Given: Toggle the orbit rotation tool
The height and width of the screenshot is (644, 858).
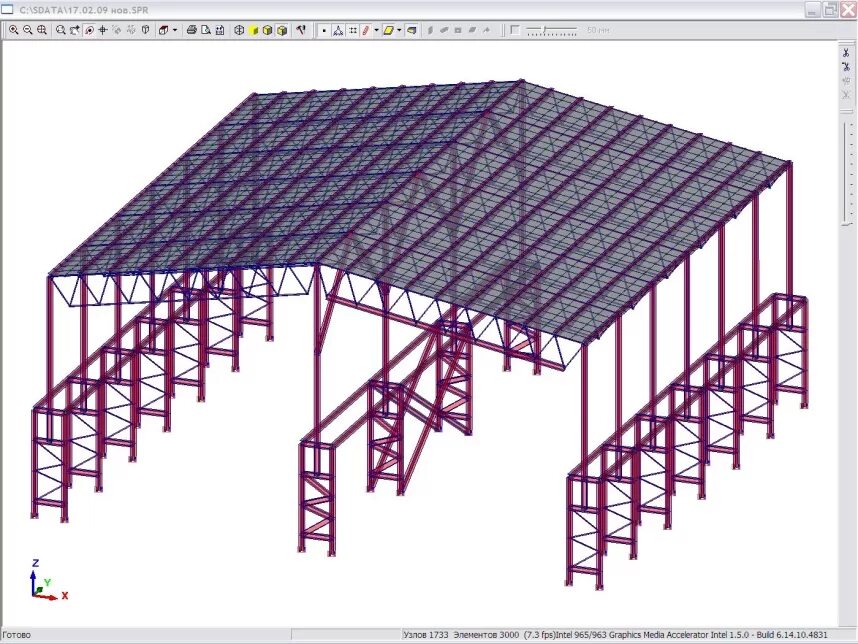Looking at the screenshot, I should coord(89,30).
